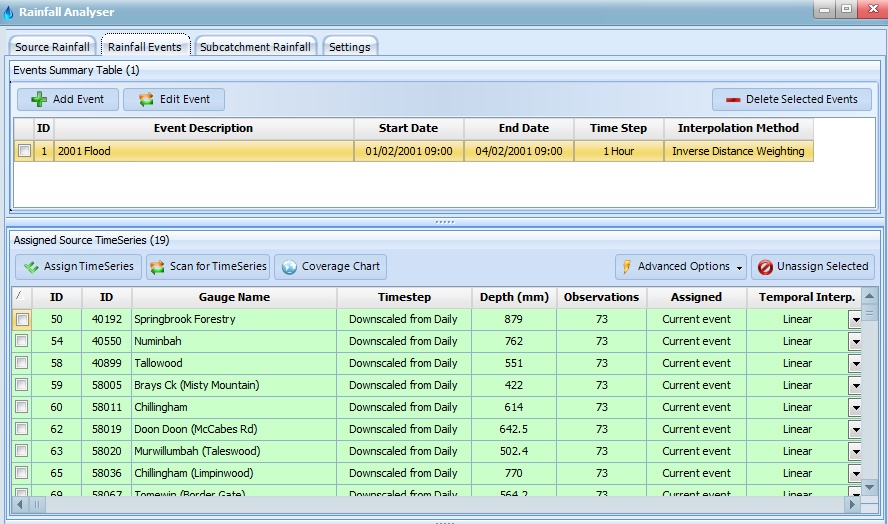
Task: Open Temporal Interp. dropdown for Springbrook Forestry
Action: coord(855,320)
